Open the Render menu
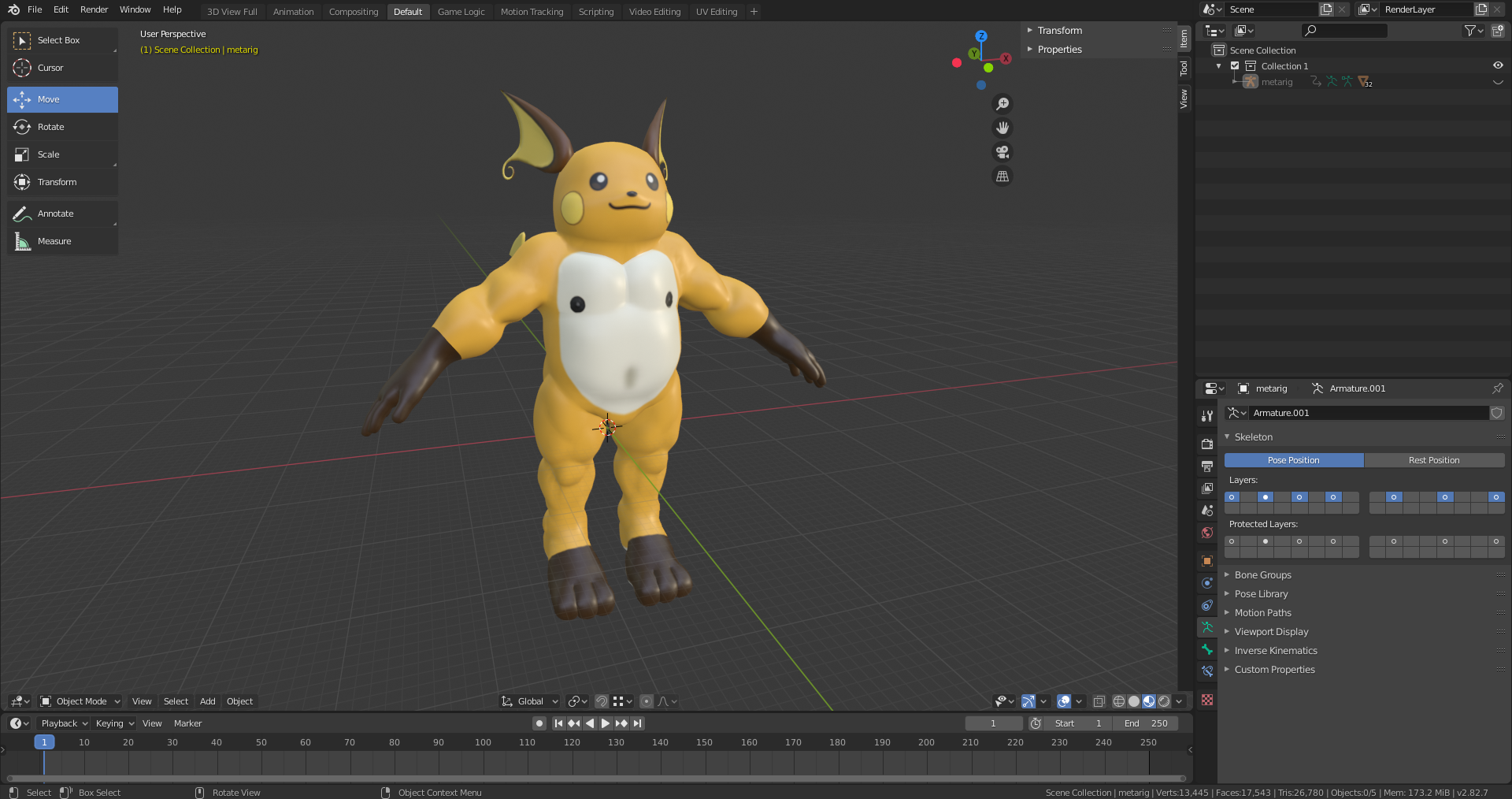This screenshot has height=799, width=1512. 94,9
